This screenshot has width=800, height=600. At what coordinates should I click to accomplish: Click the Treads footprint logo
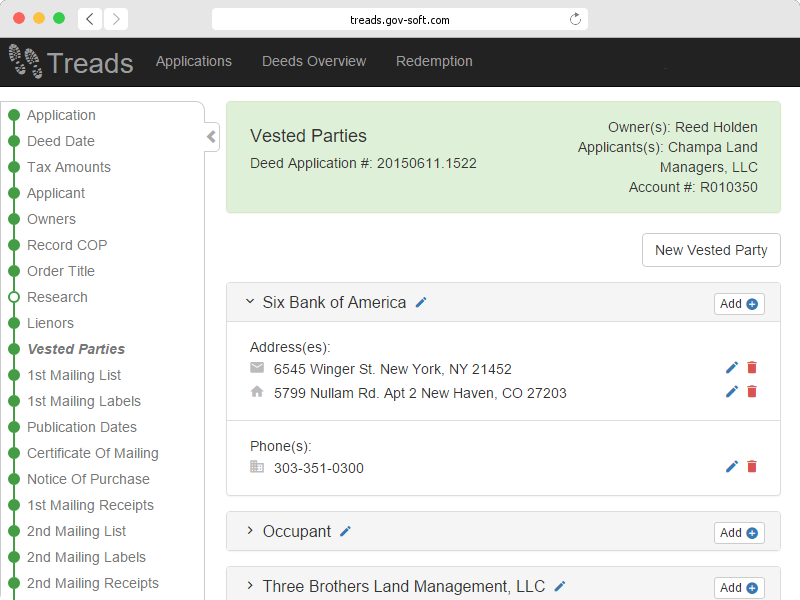pos(26,61)
